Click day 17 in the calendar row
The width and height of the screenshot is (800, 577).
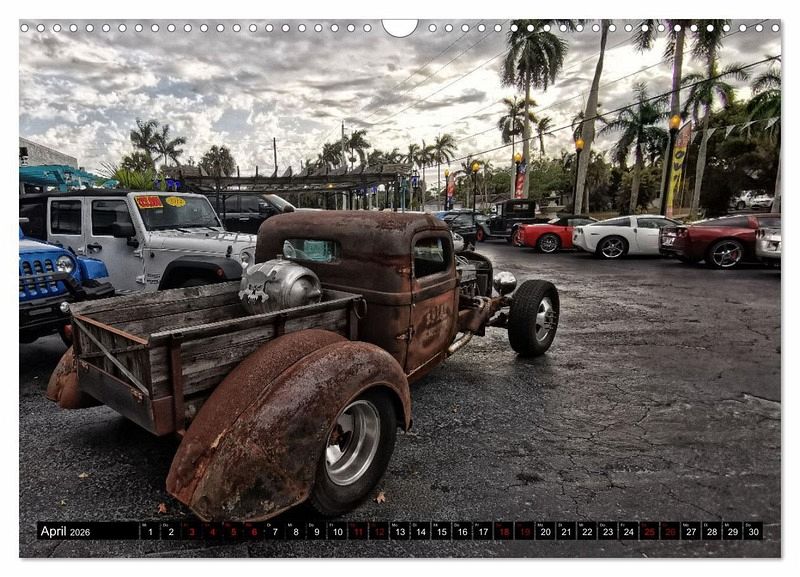(482, 531)
